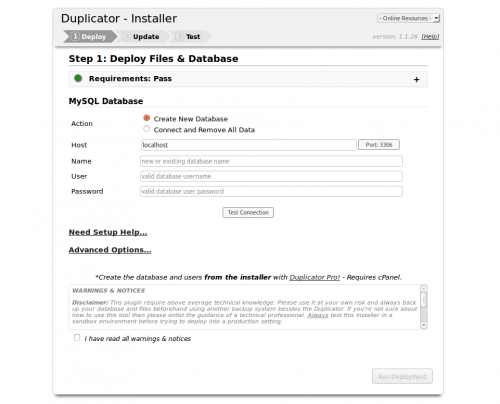500x404 pixels.
Task: Focus the database Password field
Action: [x=271, y=191]
